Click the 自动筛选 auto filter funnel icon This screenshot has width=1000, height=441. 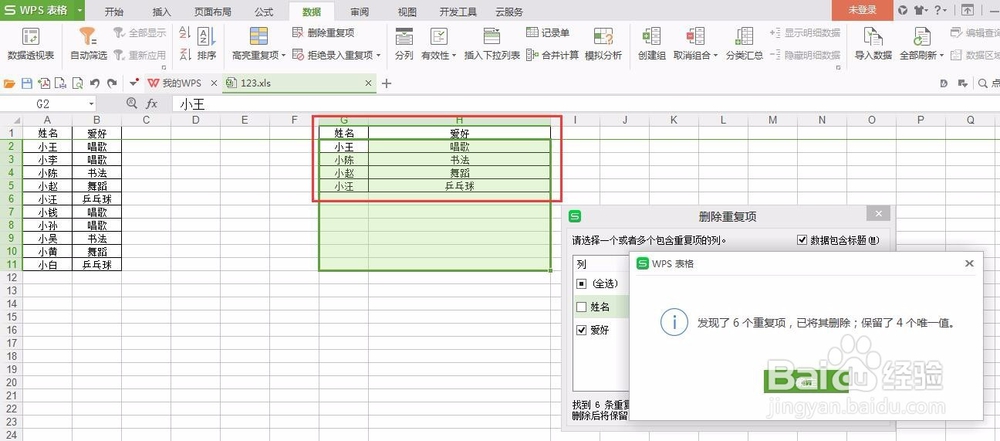tap(88, 36)
